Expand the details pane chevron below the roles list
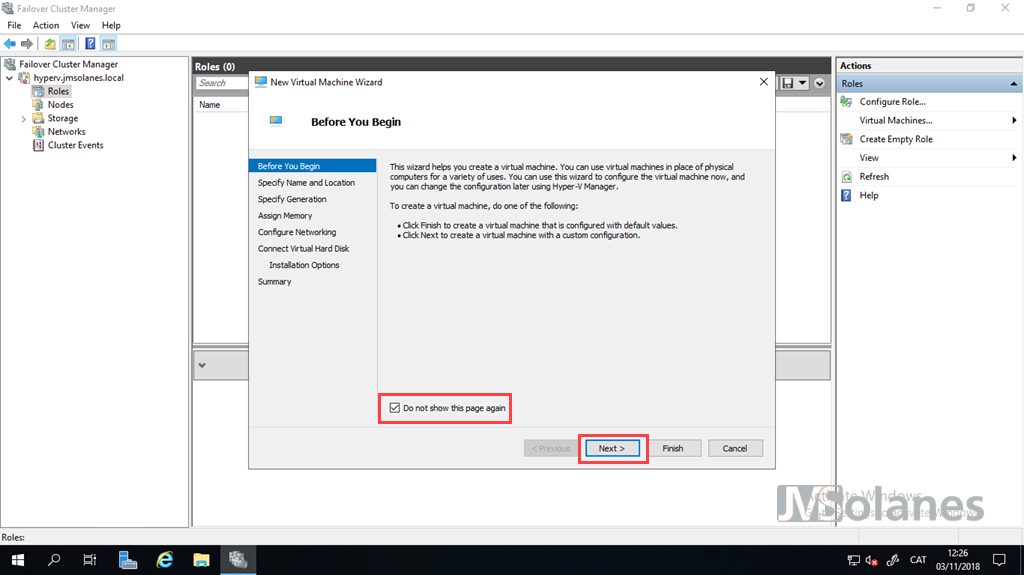The height and width of the screenshot is (575, 1024). coord(202,365)
